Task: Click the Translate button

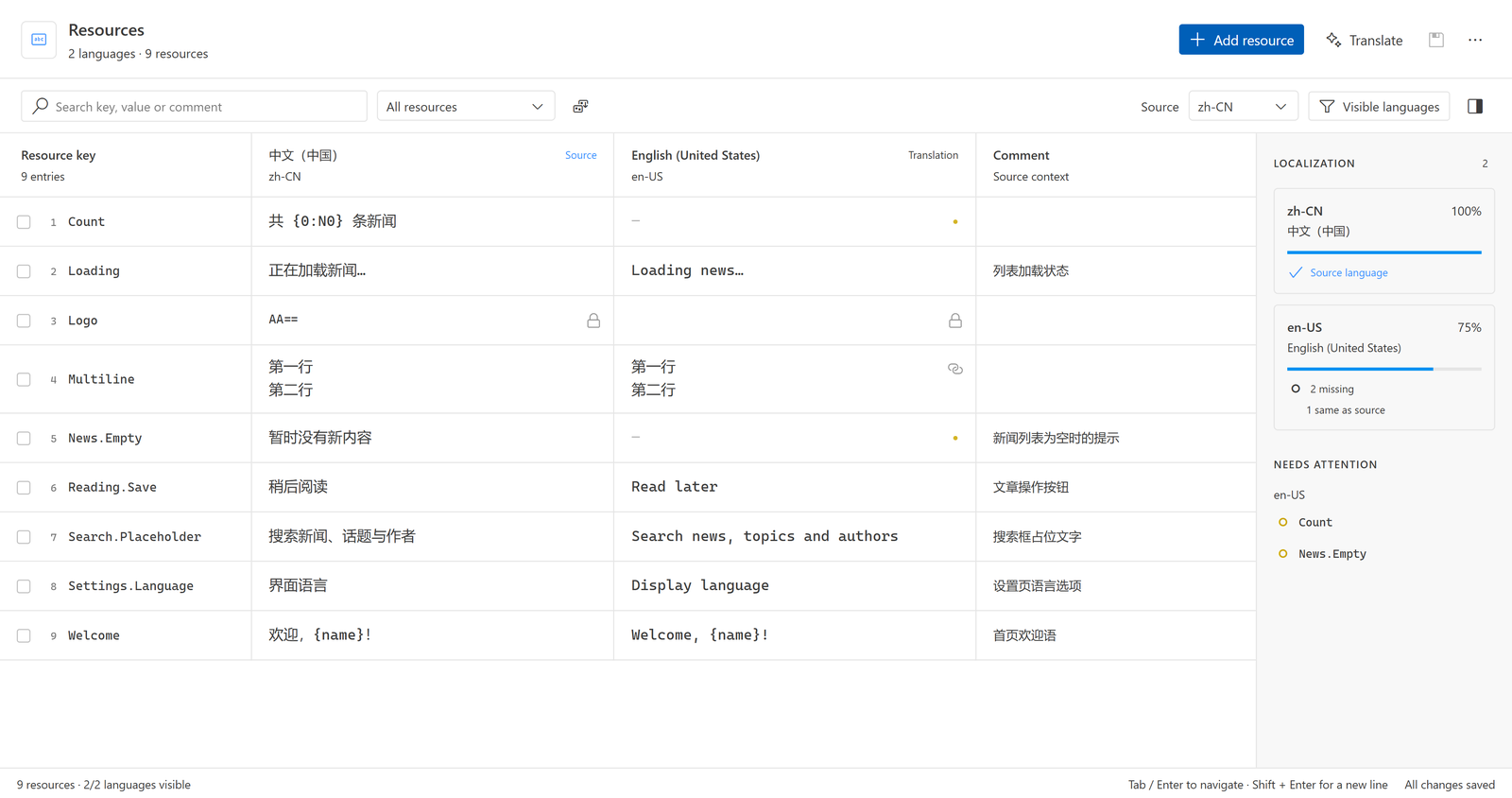Action: (x=1364, y=40)
